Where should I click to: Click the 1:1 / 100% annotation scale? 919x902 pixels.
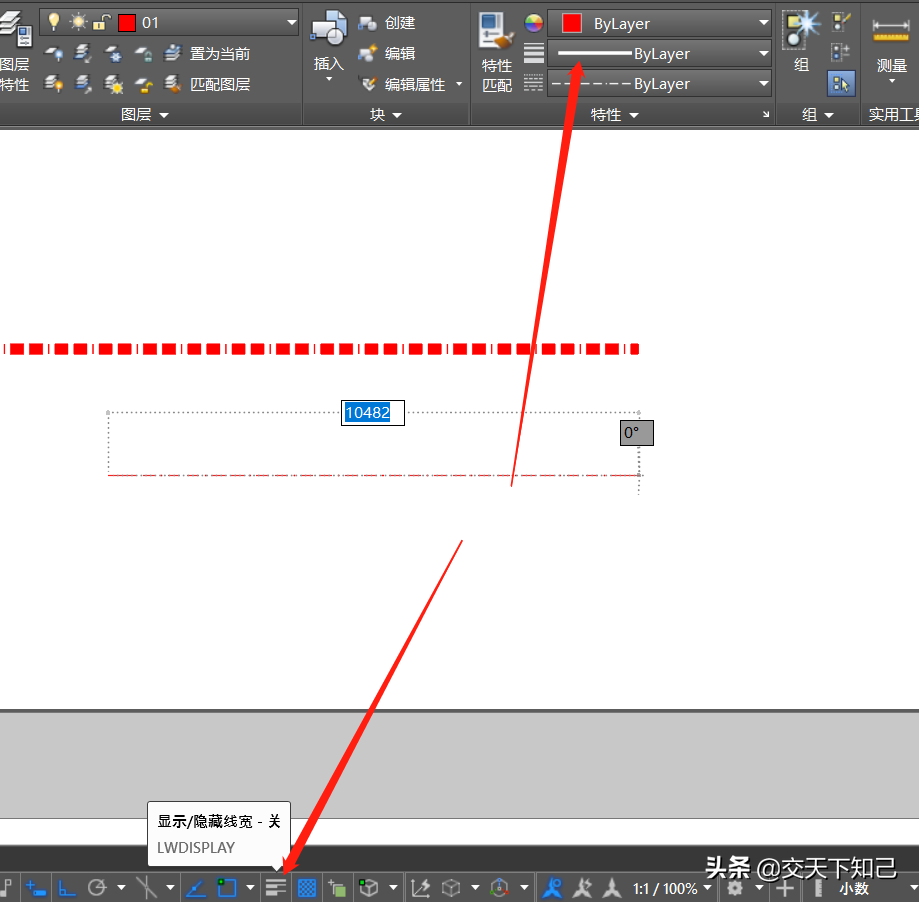tap(665, 888)
